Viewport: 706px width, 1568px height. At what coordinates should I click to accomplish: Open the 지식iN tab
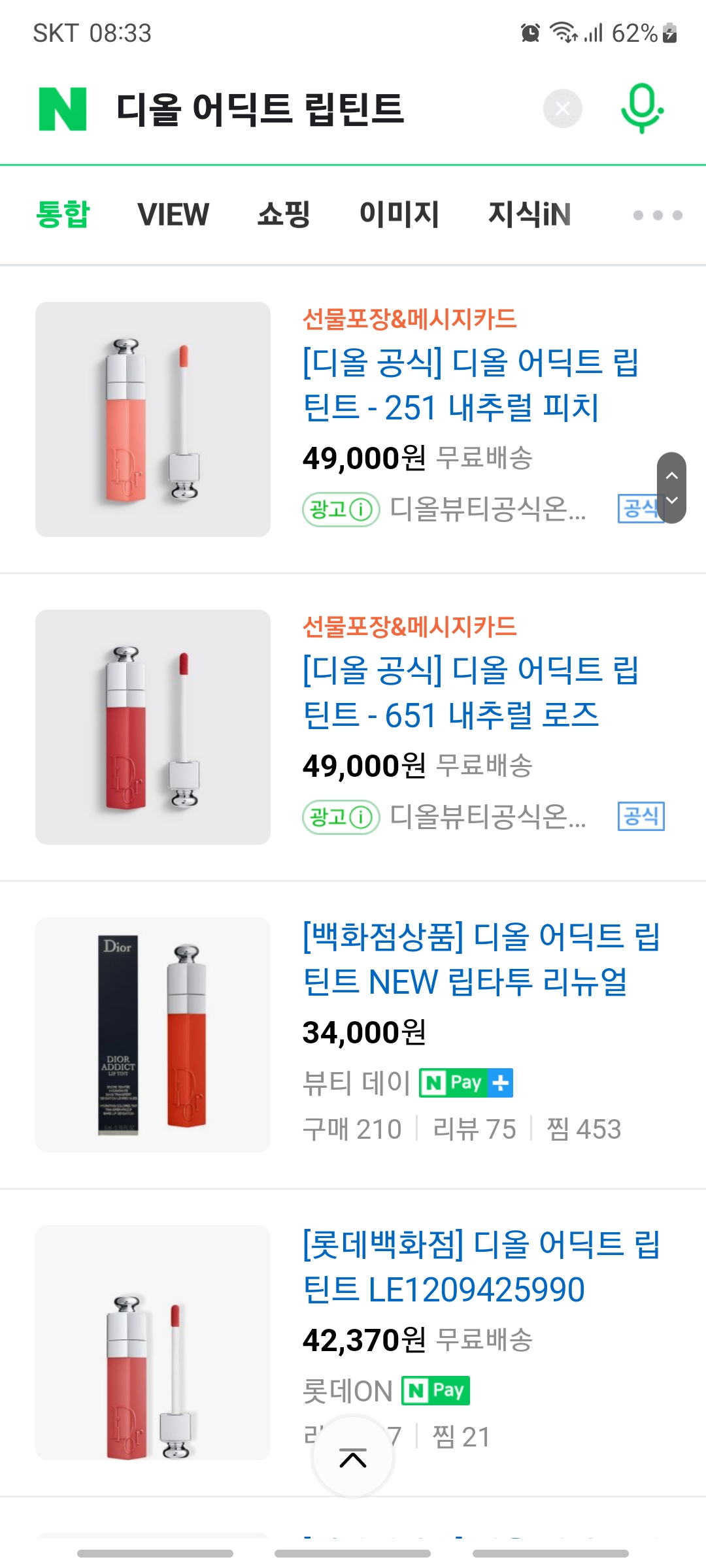(x=529, y=215)
